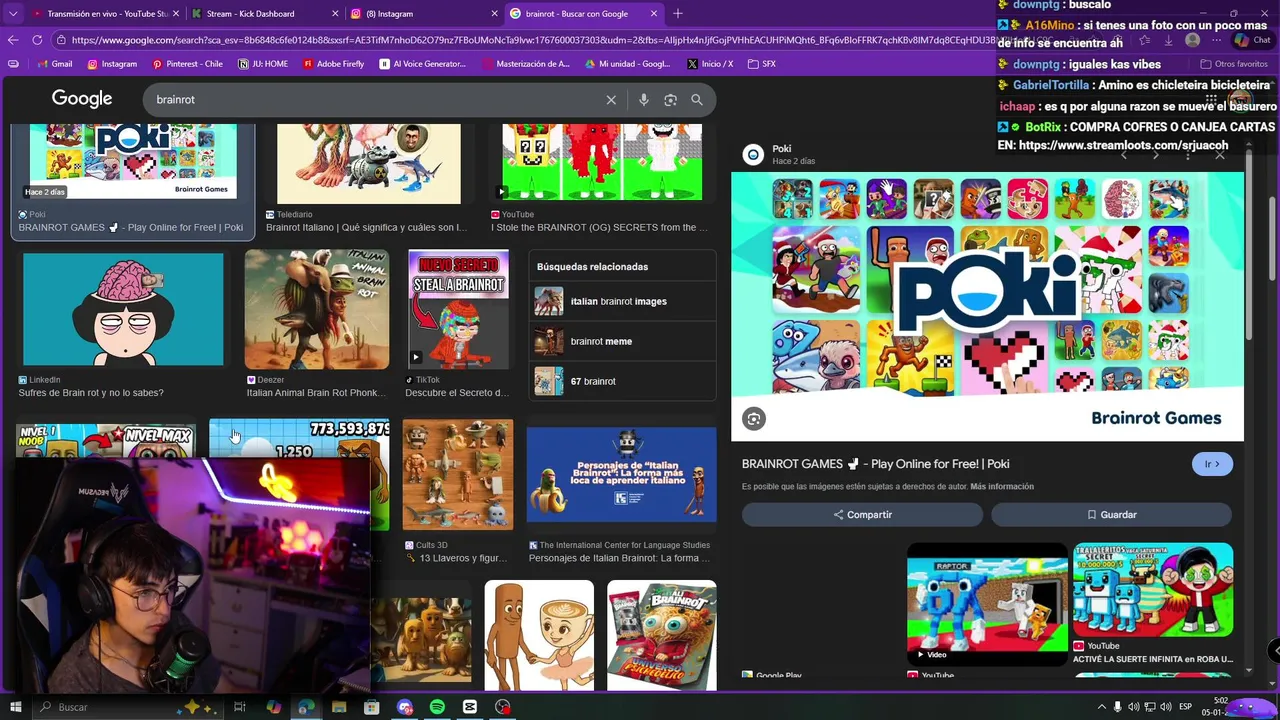This screenshot has width=1280, height=720.
Task: Open Personajes de Italian Brainrot thumbnail
Action: [x=621, y=475]
